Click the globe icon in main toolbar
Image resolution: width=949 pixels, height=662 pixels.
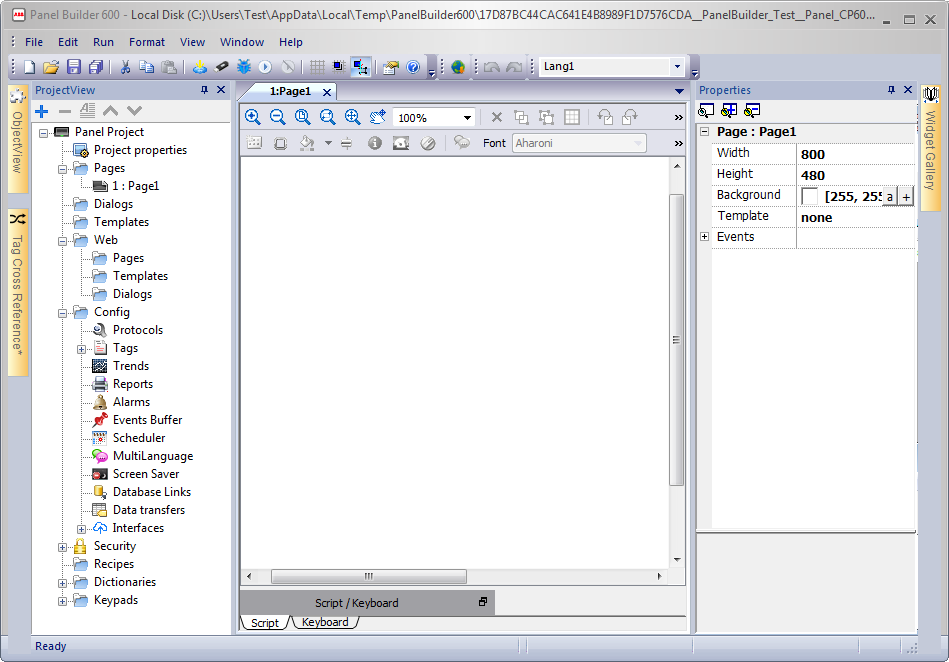(x=458, y=67)
